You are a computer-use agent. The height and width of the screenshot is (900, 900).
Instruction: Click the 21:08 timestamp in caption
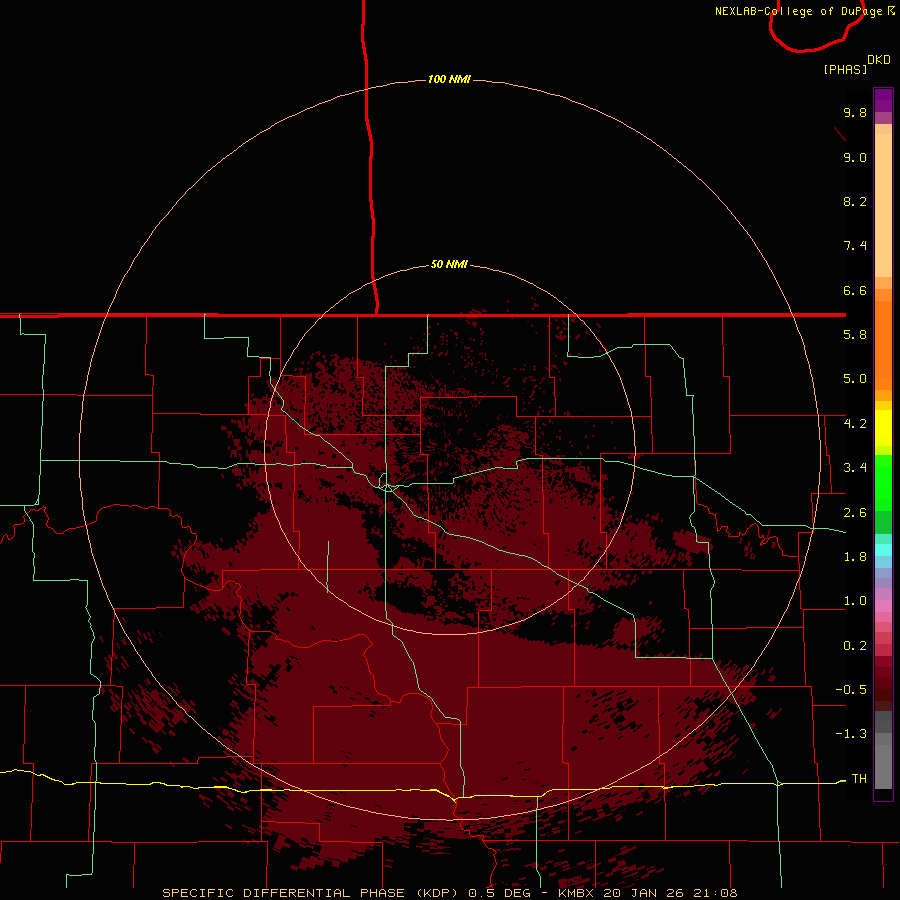[714, 893]
